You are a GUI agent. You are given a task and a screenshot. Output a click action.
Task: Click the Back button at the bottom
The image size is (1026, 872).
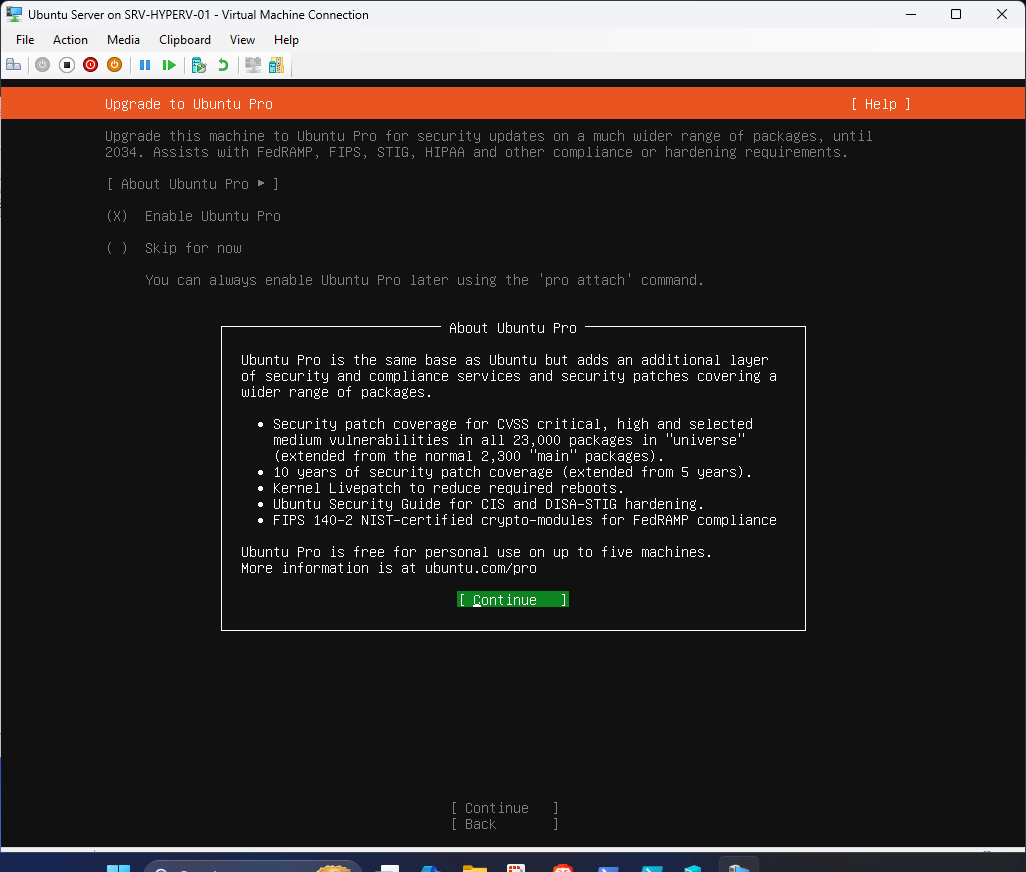pos(504,824)
